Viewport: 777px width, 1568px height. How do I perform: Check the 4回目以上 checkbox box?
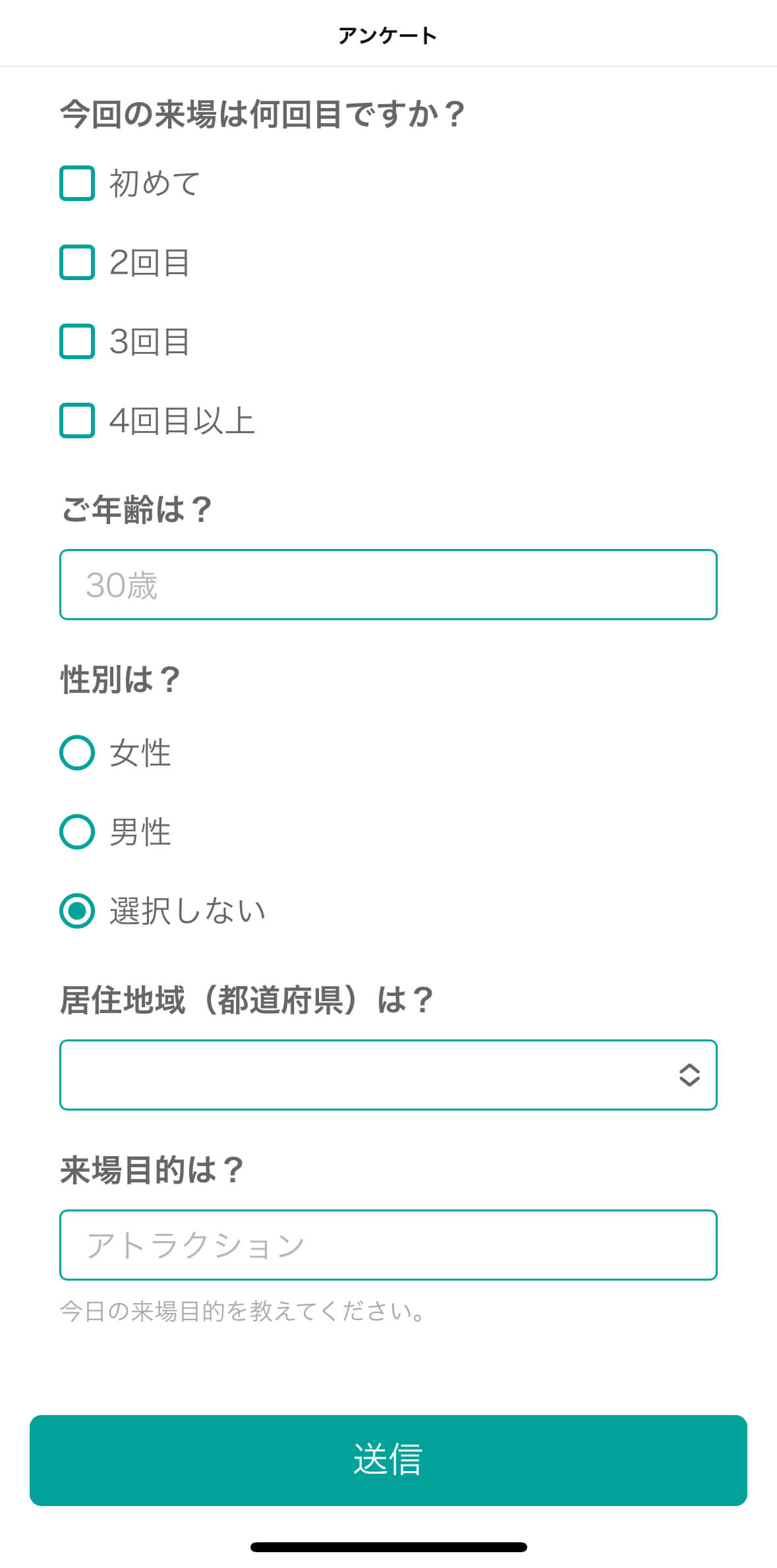(x=77, y=421)
